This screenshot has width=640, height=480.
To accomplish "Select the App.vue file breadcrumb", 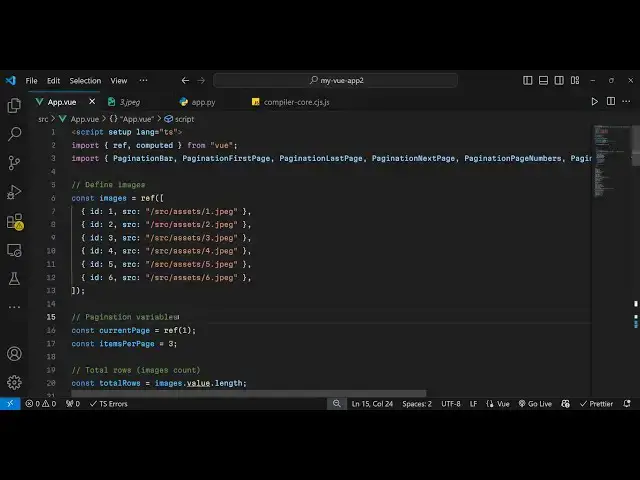I will click(84, 119).
